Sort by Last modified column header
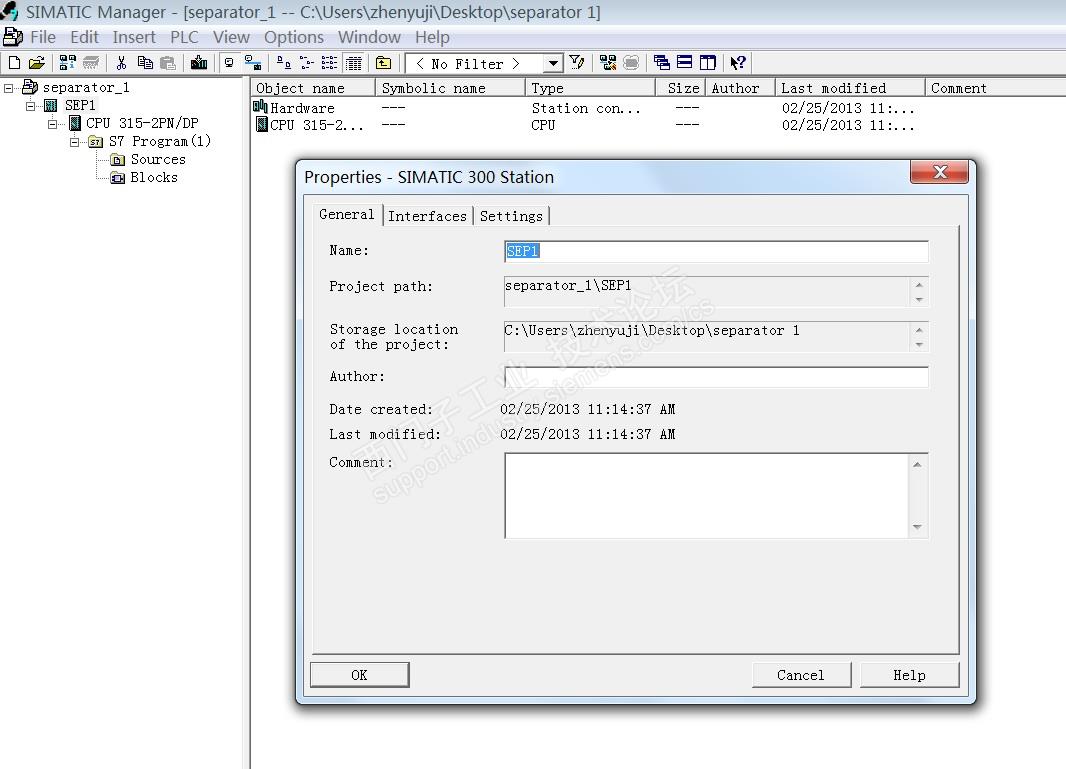This screenshot has height=769, width=1066. (x=850, y=88)
